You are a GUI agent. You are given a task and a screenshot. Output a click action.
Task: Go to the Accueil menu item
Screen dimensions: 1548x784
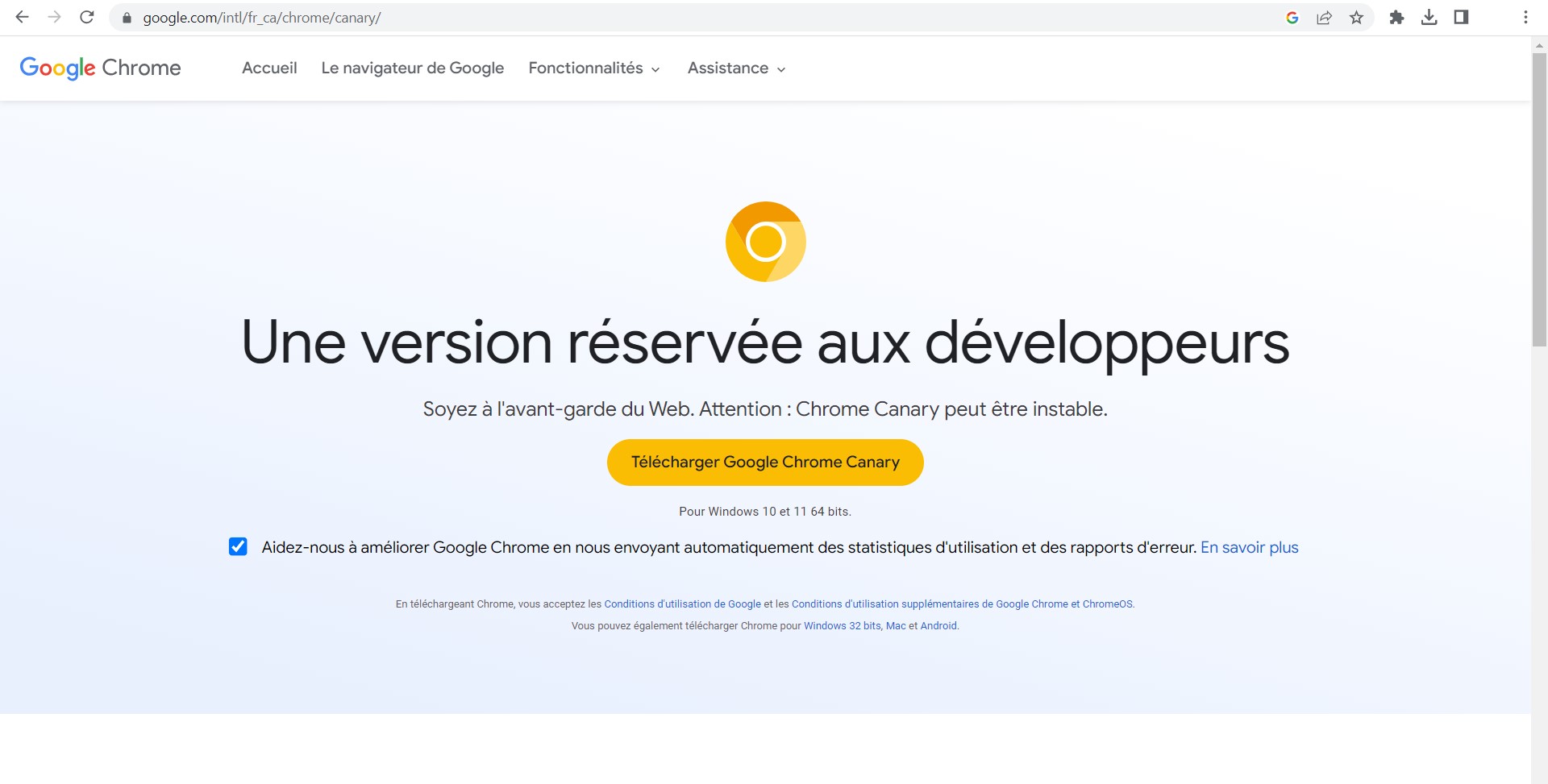(269, 68)
